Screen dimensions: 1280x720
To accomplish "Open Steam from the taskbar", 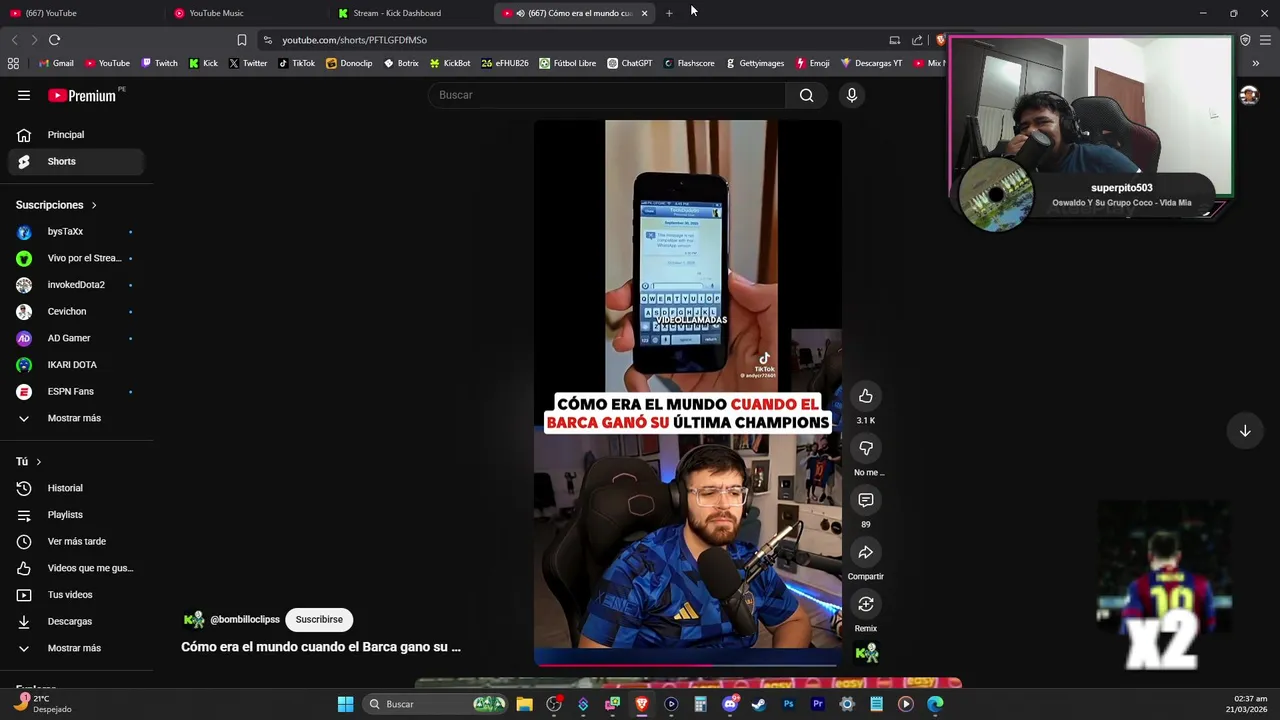I will tap(759, 704).
